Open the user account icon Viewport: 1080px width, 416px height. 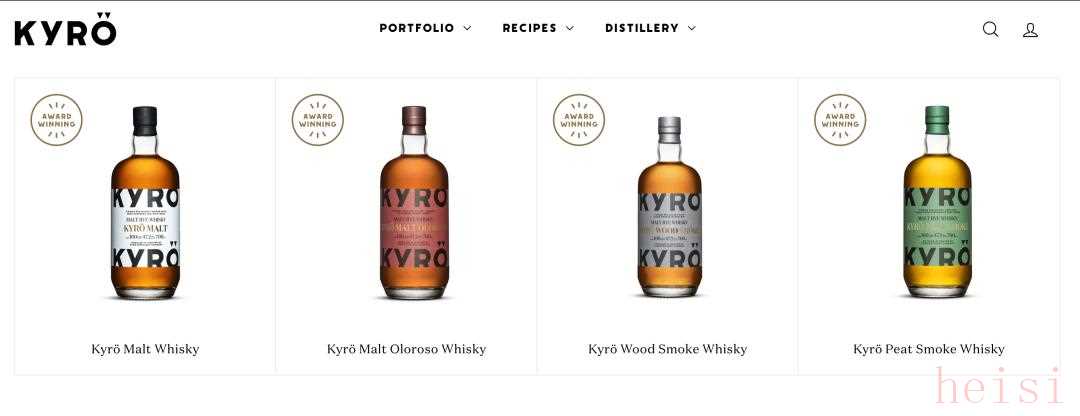(1030, 30)
